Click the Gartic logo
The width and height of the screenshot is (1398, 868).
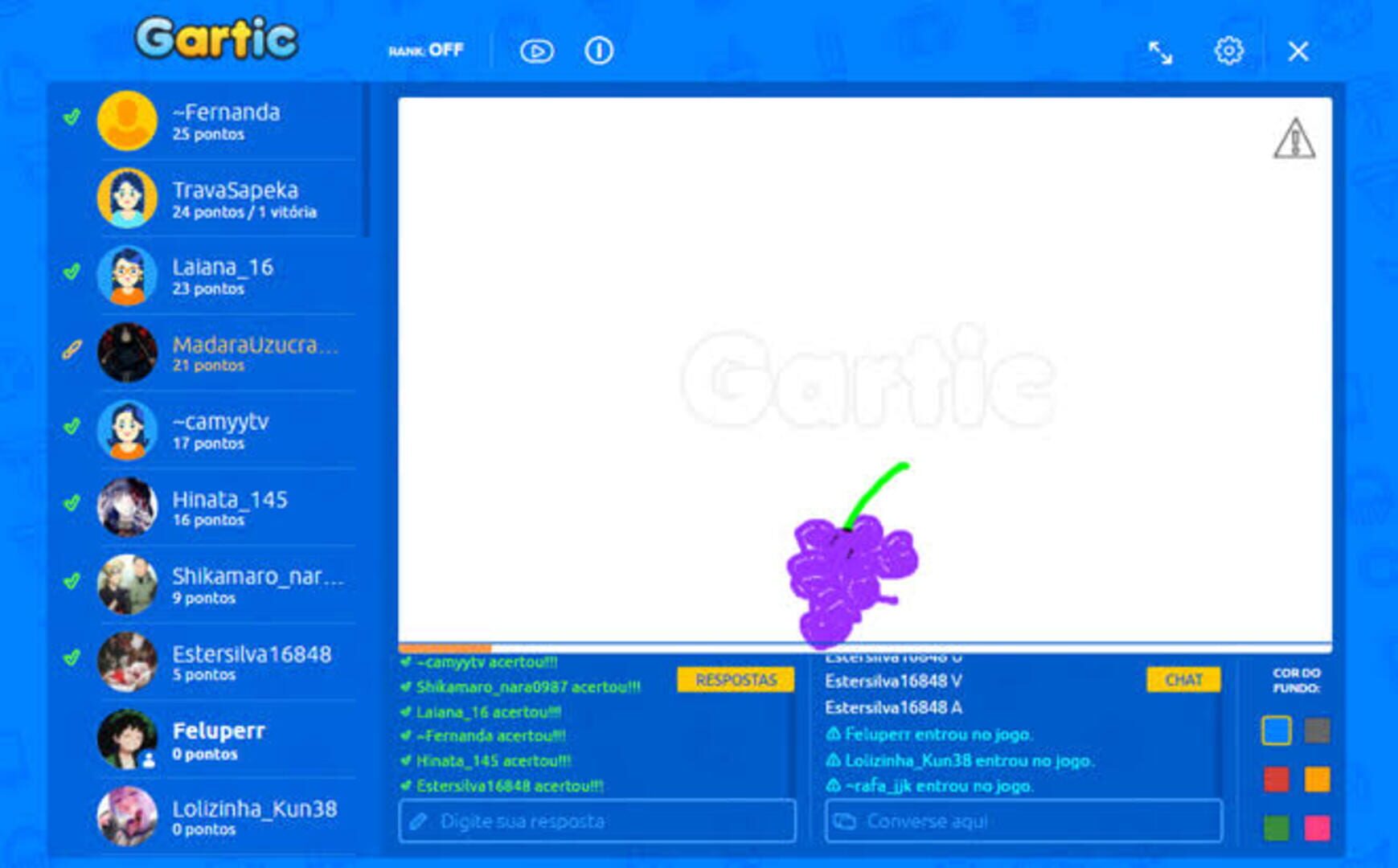point(217,39)
